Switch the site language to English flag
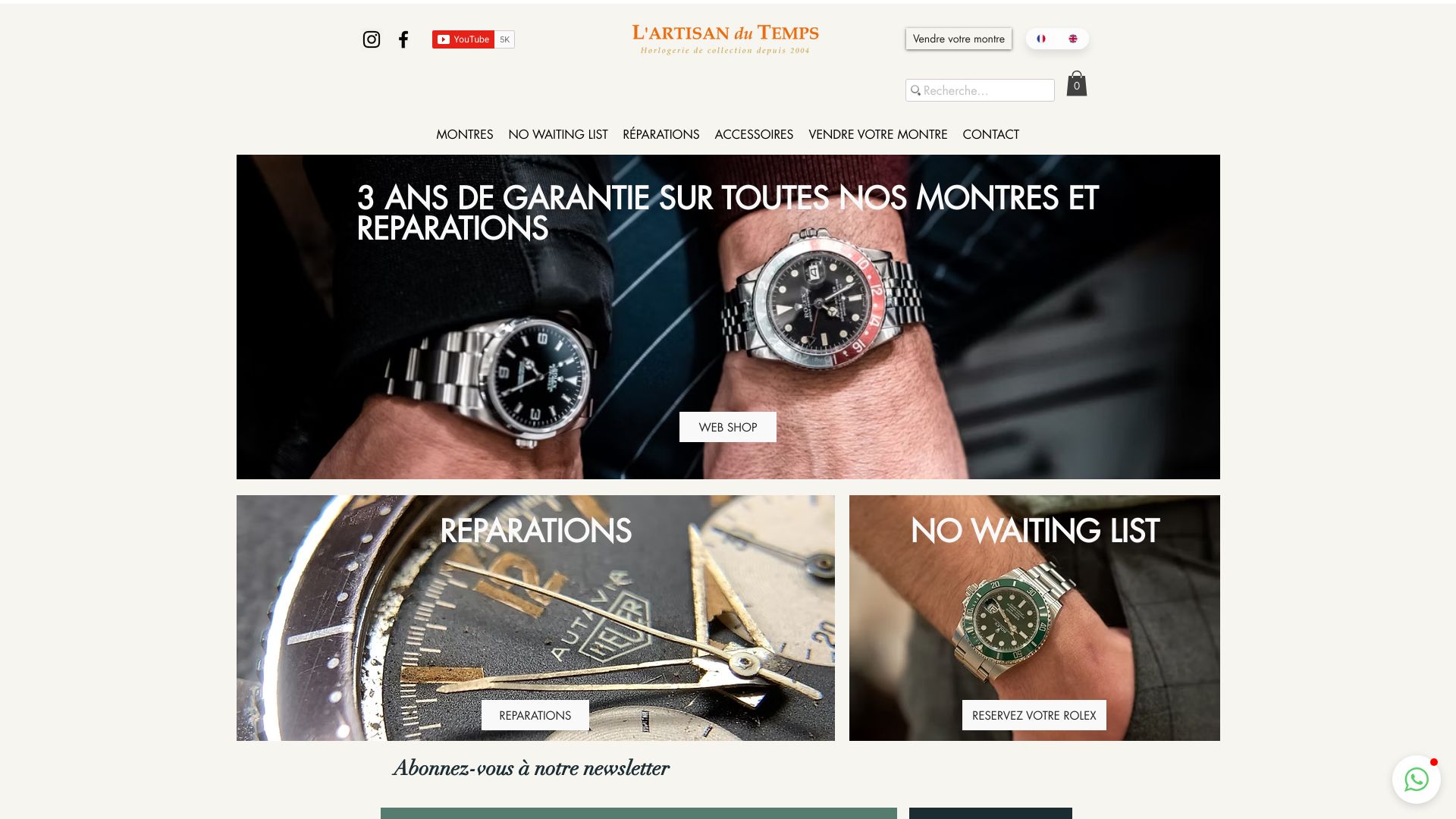The height and width of the screenshot is (819, 1456). [x=1073, y=39]
